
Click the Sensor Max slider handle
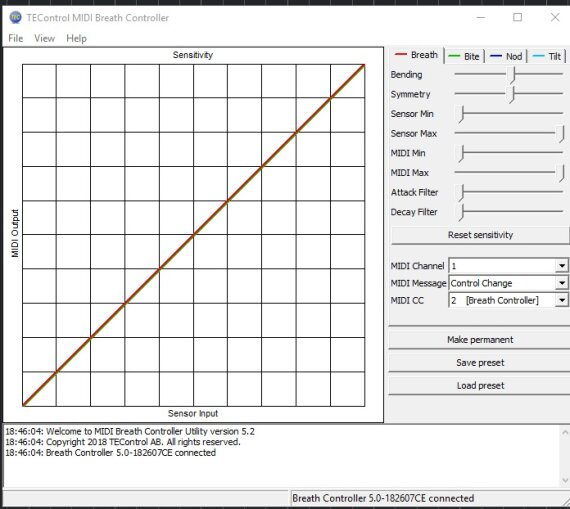[x=562, y=134]
